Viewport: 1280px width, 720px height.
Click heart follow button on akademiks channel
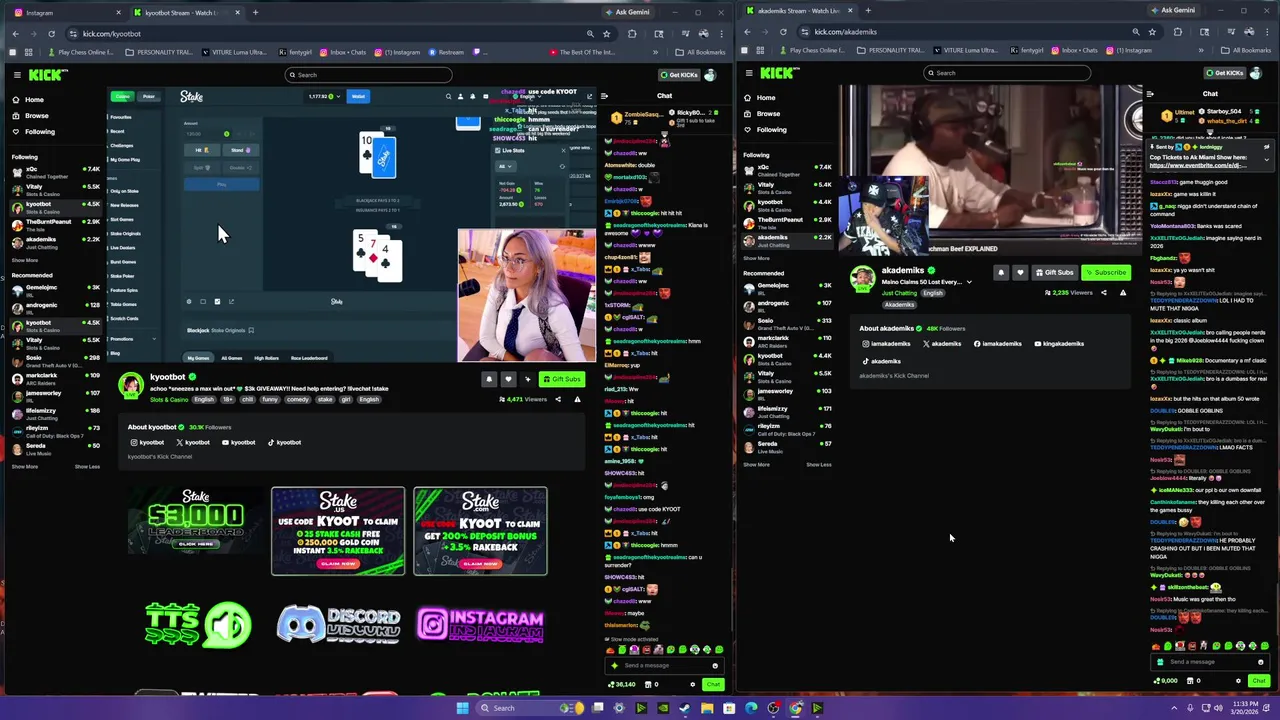(1020, 272)
